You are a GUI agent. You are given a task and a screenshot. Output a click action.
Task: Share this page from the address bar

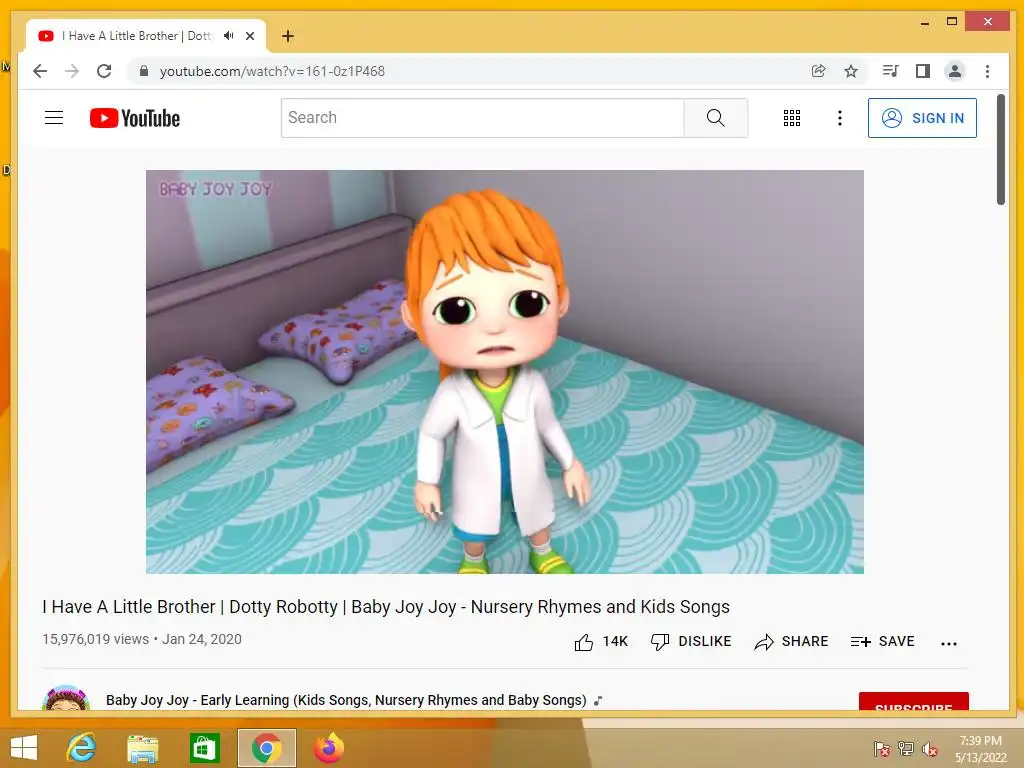[818, 71]
